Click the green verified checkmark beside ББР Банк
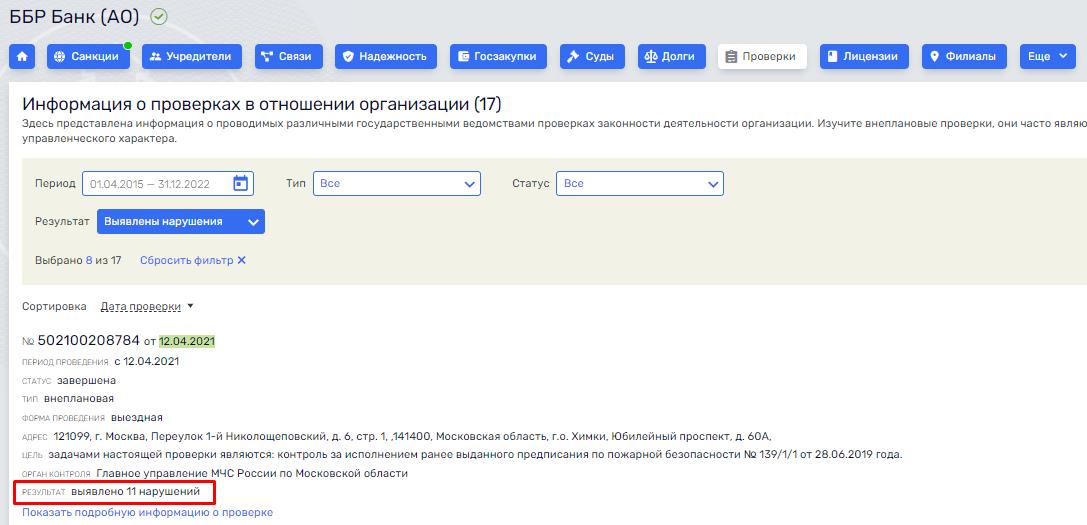 coord(159,17)
